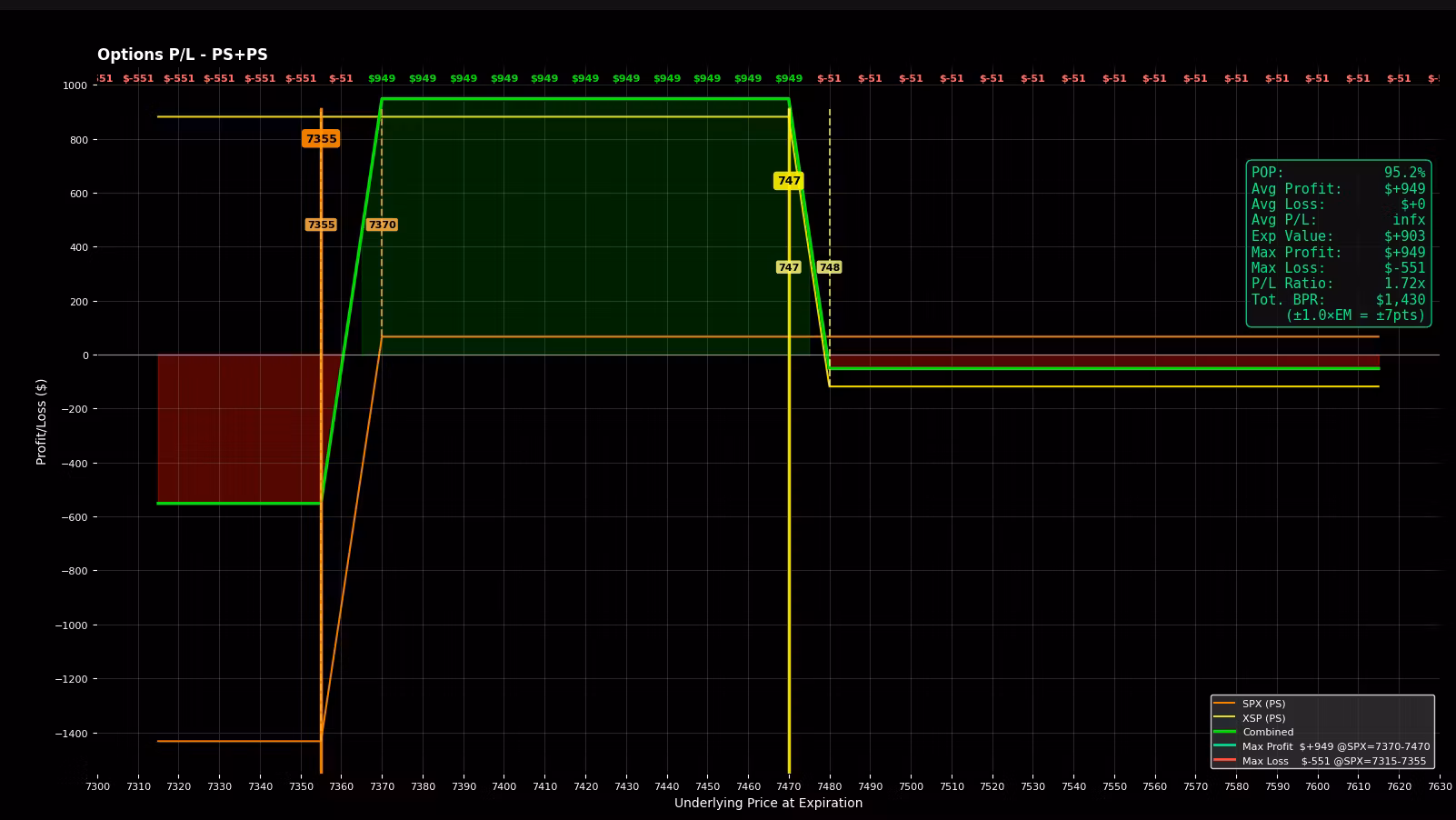Click the $-51 label above the 7500 tick
Image resolution: width=1456 pixels, height=820 pixels.
pos(911,78)
